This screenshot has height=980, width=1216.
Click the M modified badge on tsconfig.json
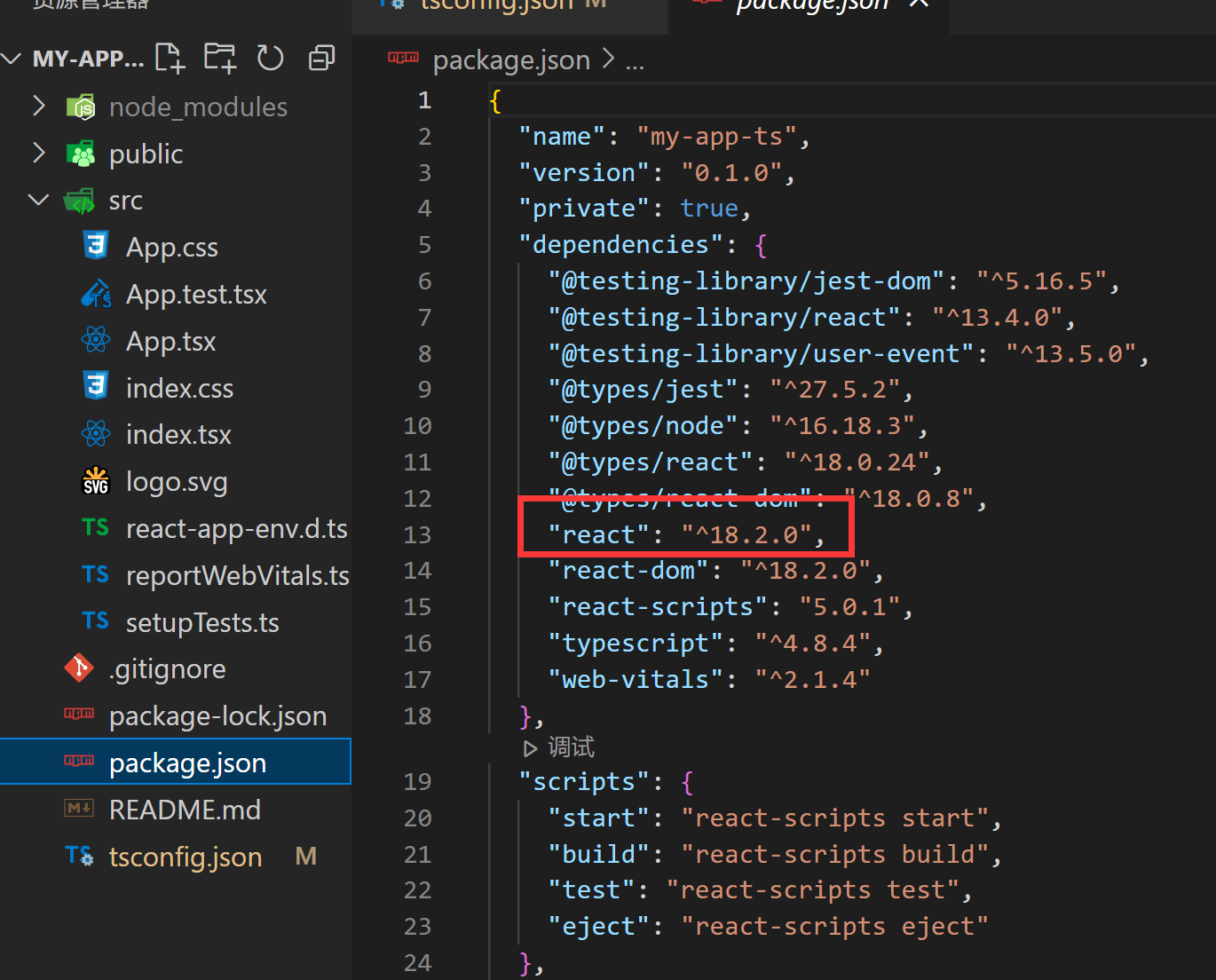point(306,857)
